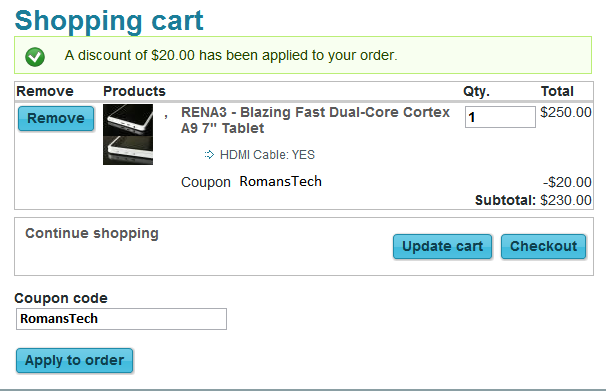
Task: Remove the RENA3 tablet from cart
Action: click(56, 118)
